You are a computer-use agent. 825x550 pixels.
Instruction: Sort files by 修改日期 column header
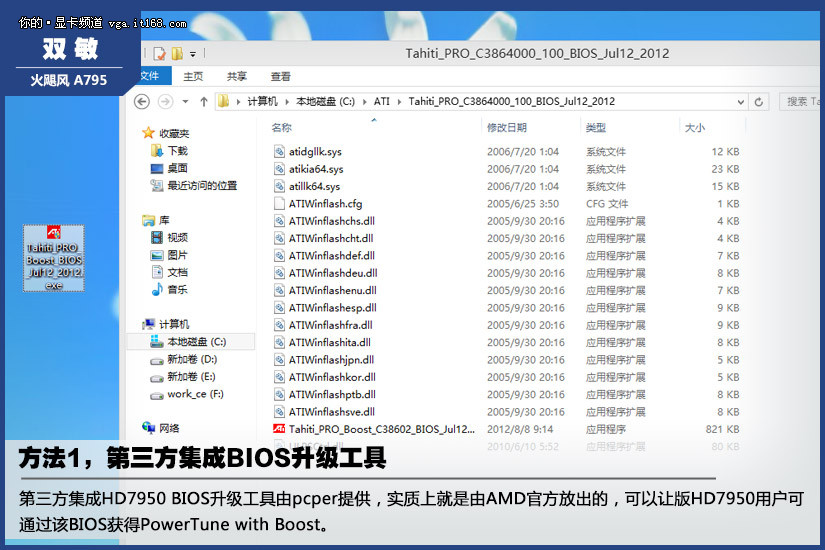click(506, 128)
